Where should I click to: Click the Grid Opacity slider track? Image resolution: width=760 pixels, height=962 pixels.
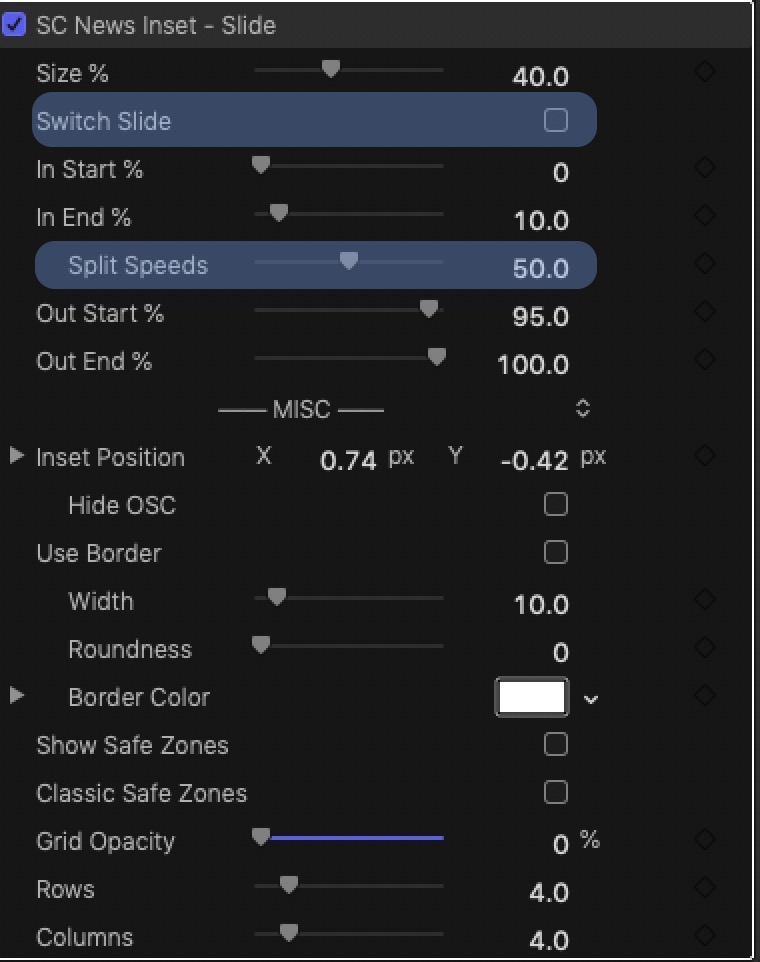click(349, 838)
